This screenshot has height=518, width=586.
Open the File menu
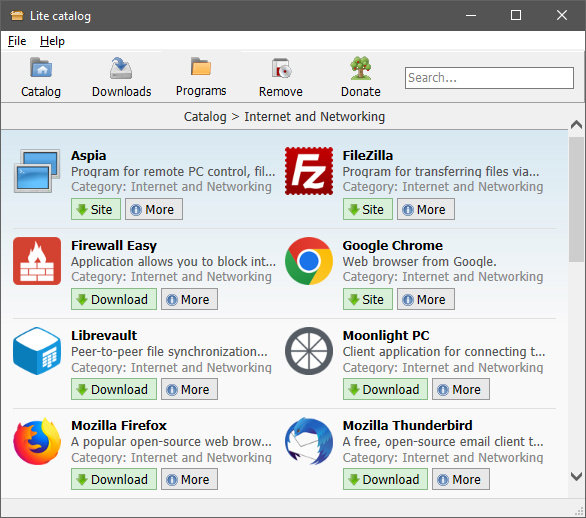click(17, 41)
